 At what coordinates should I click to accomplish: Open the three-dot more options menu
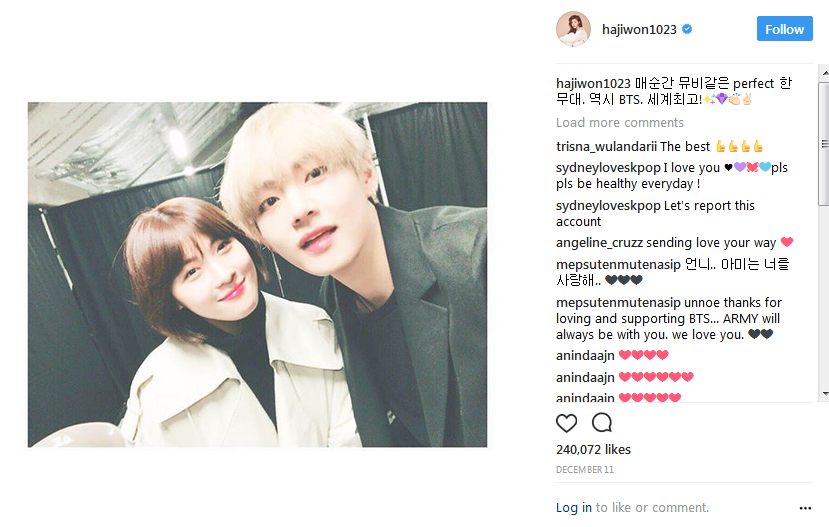805,508
